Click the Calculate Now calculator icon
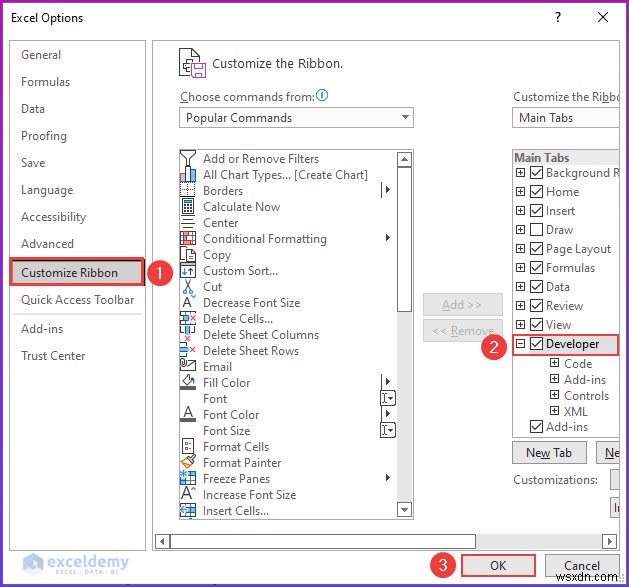The image size is (629, 587). (188, 206)
